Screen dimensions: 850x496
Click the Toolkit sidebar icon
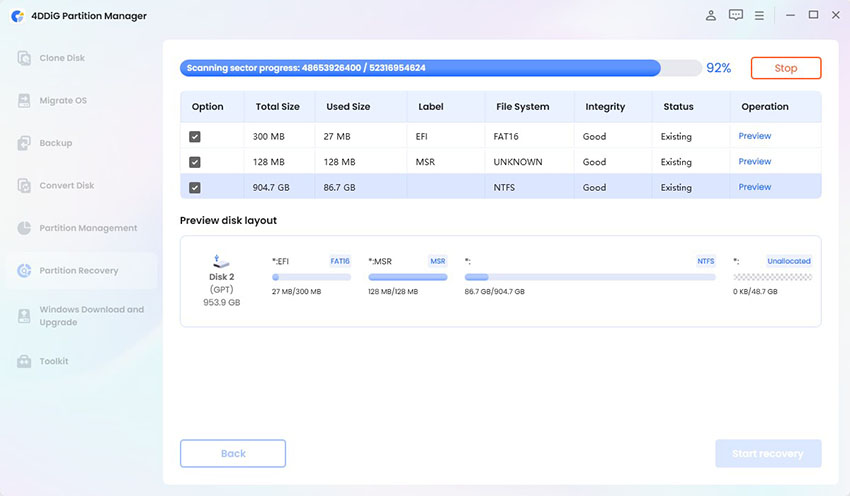pyautogui.click(x=24, y=361)
